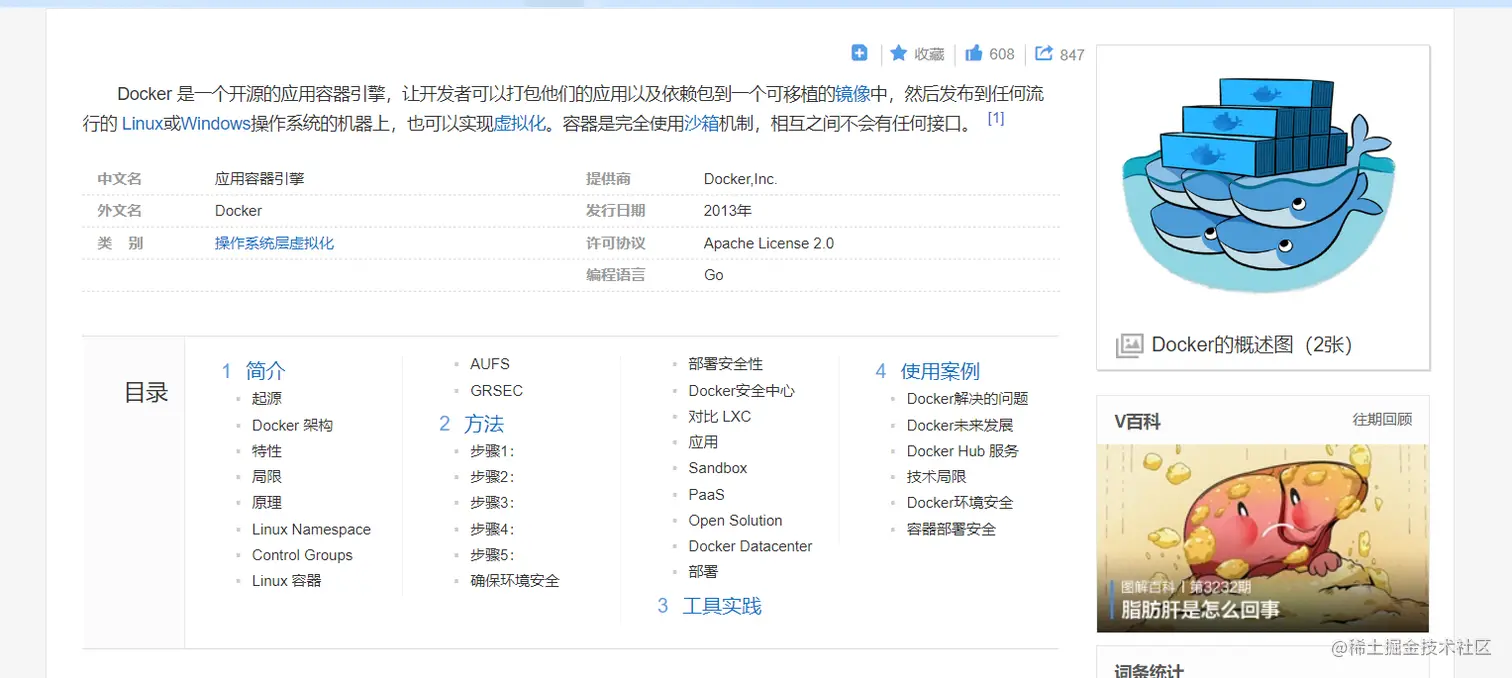Screen dimensions: 1512x678
Task: Open the 镜像 link in the summary
Action: [853, 94]
